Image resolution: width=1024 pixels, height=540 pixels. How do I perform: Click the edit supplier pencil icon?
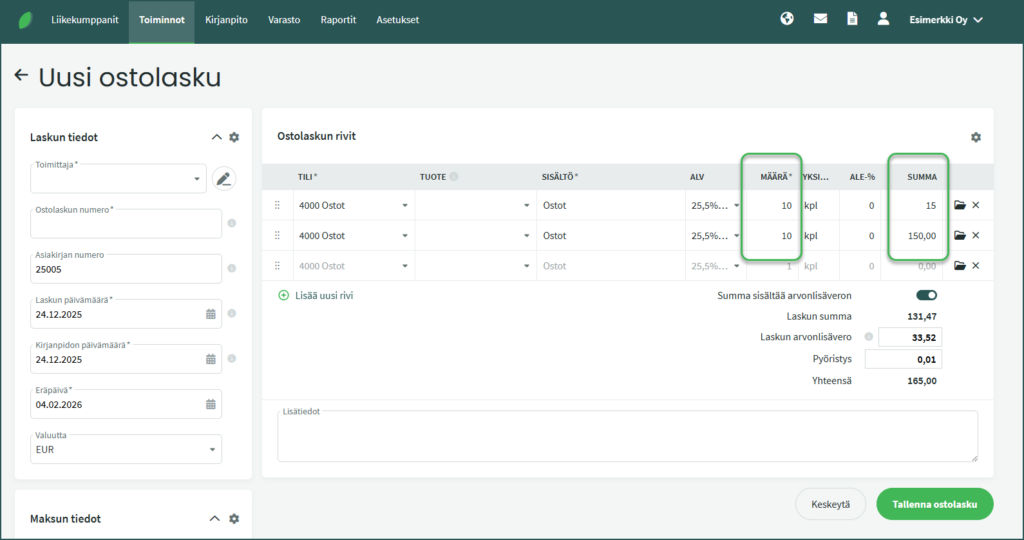click(x=224, y=179)
